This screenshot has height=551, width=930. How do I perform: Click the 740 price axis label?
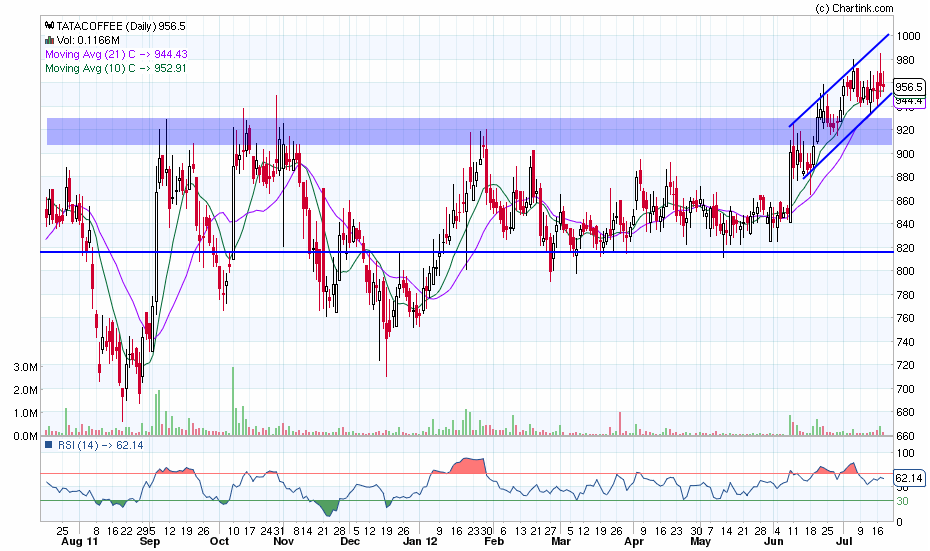(905, 342)
